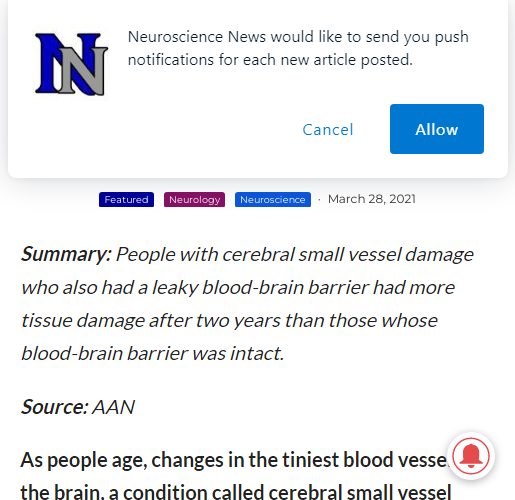
Task: Click the line 'blood-brain barrier was intact.'
Action: [153, 353]
